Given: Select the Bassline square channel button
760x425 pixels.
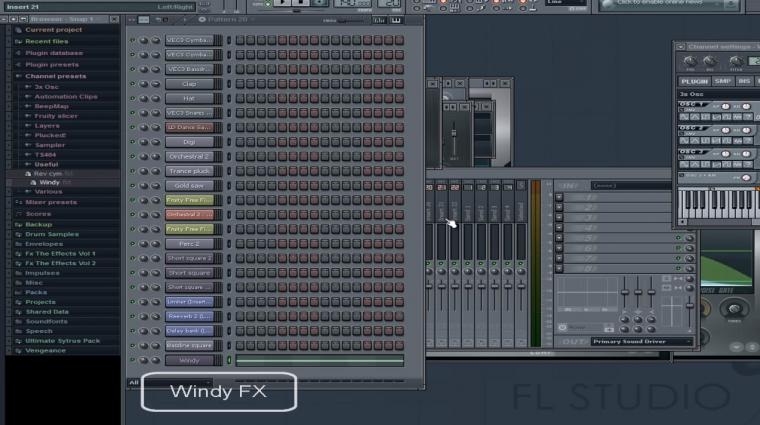Looking at the screenshot, I should tap(189, 346).
